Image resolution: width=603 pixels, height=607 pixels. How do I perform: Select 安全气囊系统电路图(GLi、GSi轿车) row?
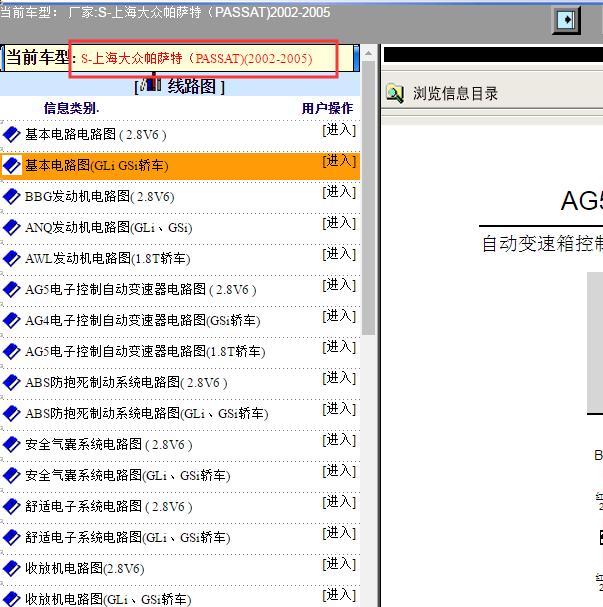click(x=180, y=475)
